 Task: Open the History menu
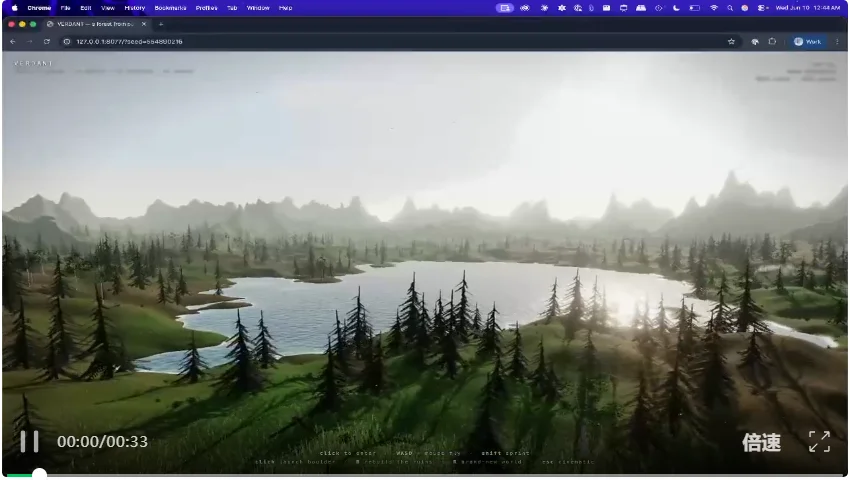(x=134, y=8)
